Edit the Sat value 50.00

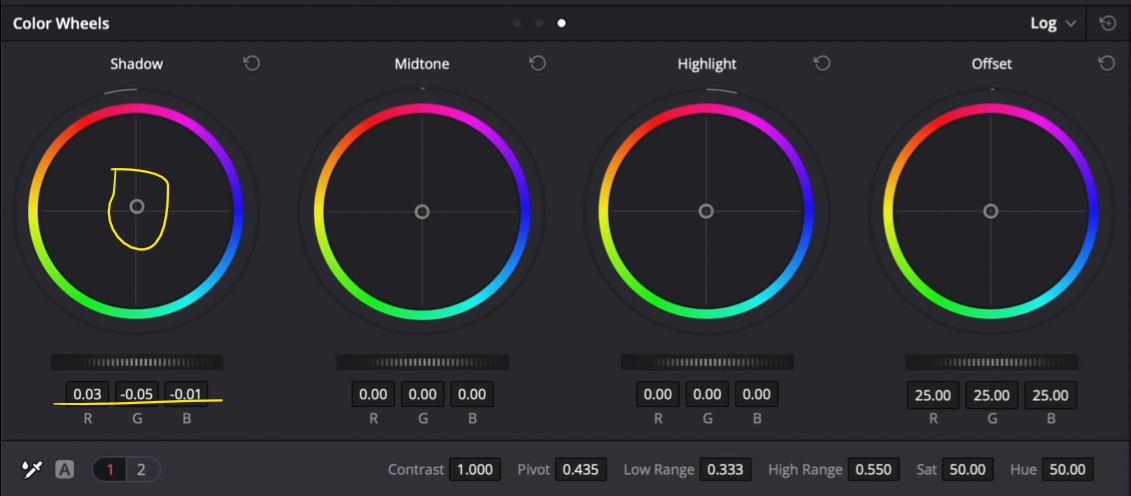tap(967, 470)
